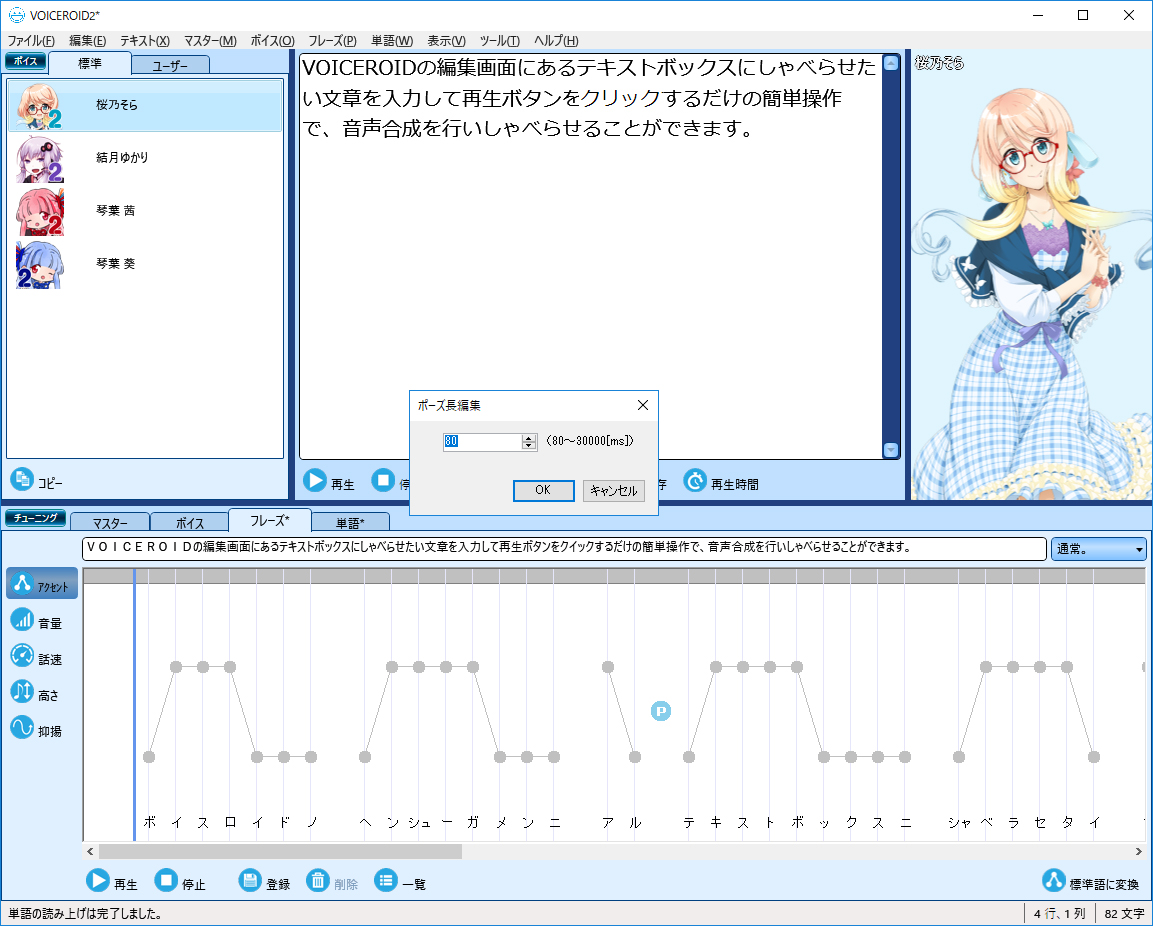Select the 音量 volume tuning icon
This screenshot has width=1153, height=927.
(x=22, y=620)
